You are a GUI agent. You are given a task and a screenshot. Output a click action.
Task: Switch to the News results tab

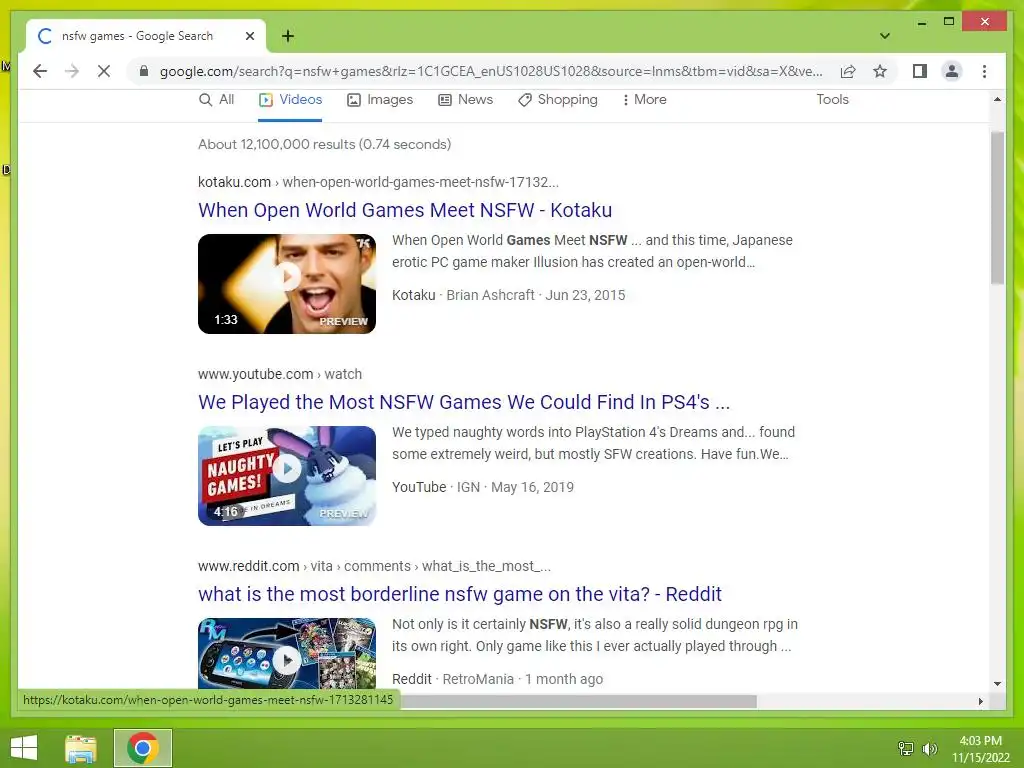pos(466,99)
